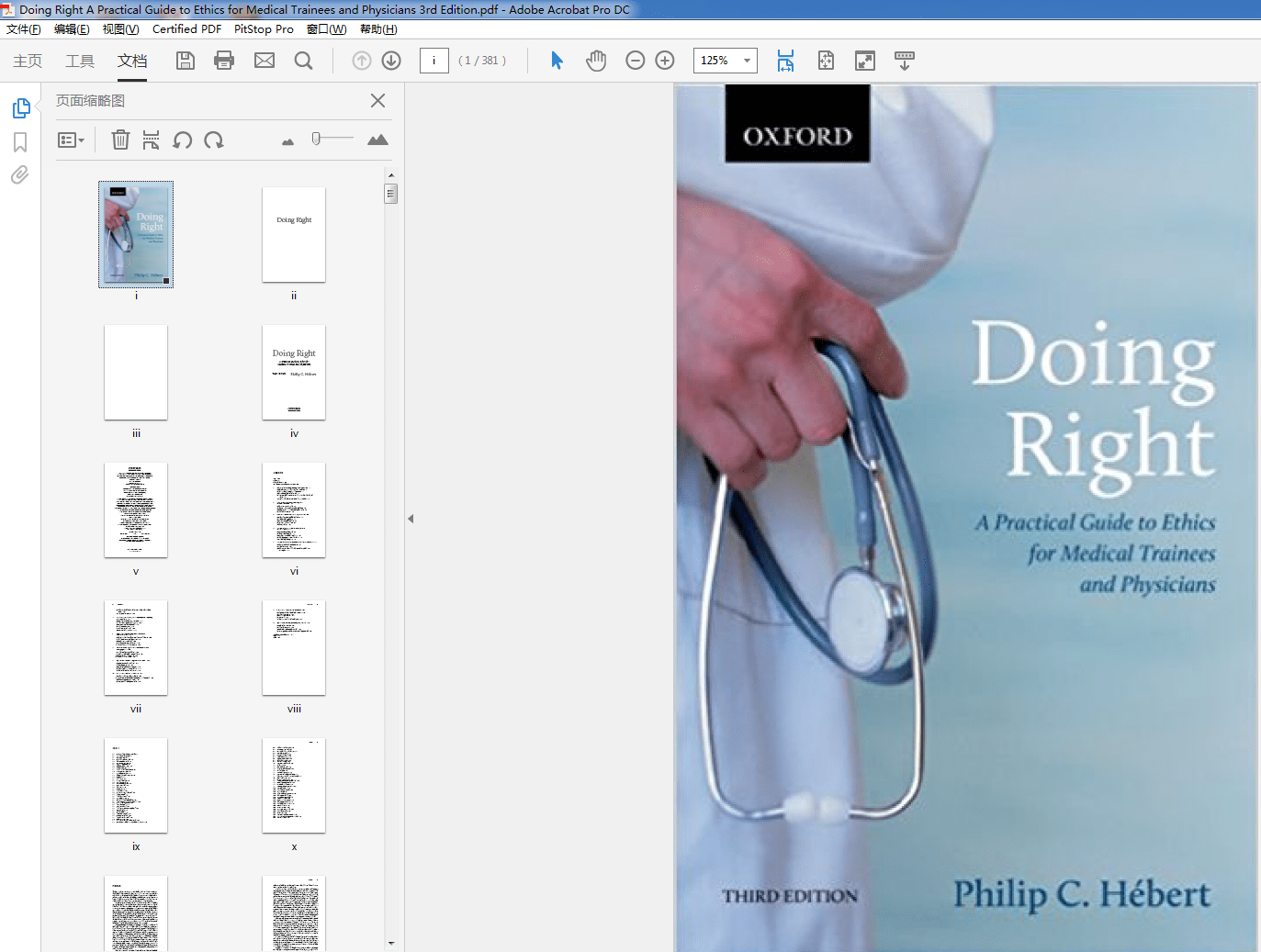Open the Attachments panel in the sidebar
1261x952 pixels.
click(x=19, y=174)
